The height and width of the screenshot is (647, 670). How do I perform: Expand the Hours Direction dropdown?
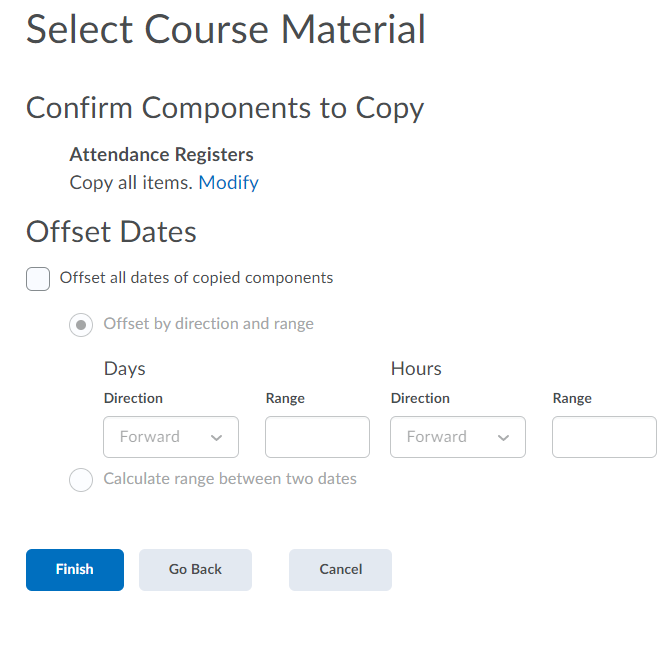458,437
